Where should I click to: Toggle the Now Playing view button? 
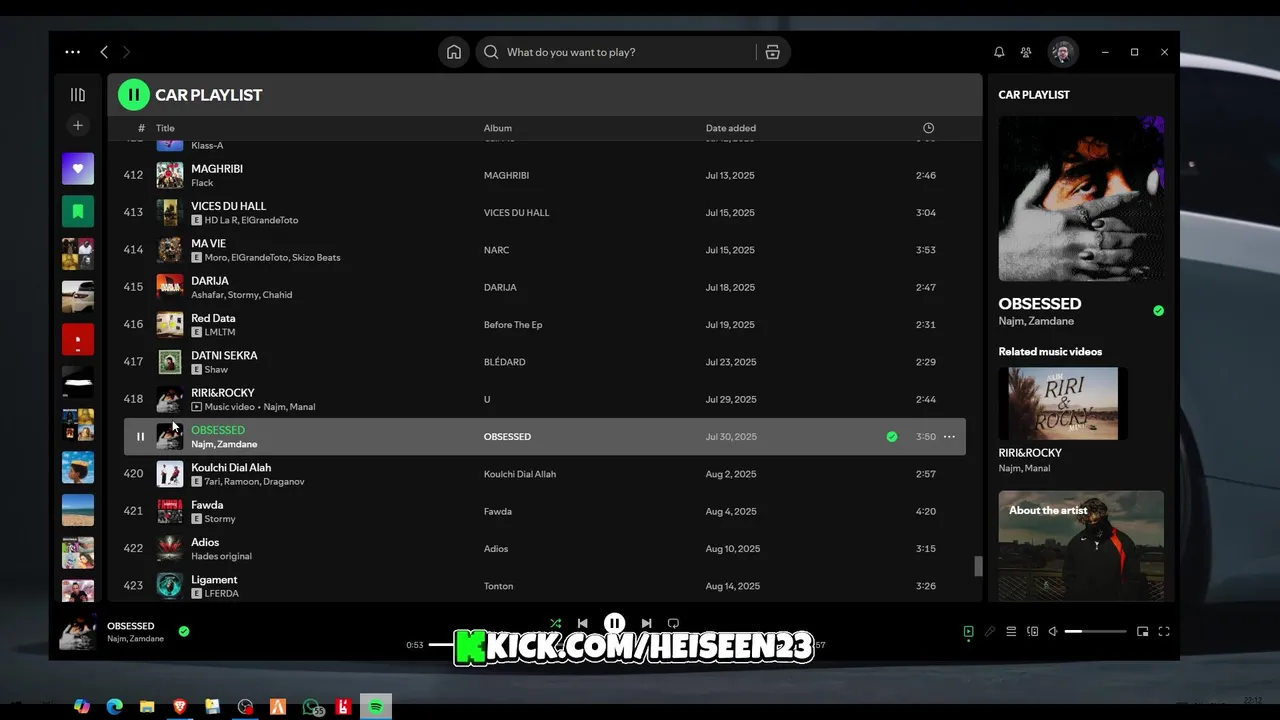click(x=968, y=632)
